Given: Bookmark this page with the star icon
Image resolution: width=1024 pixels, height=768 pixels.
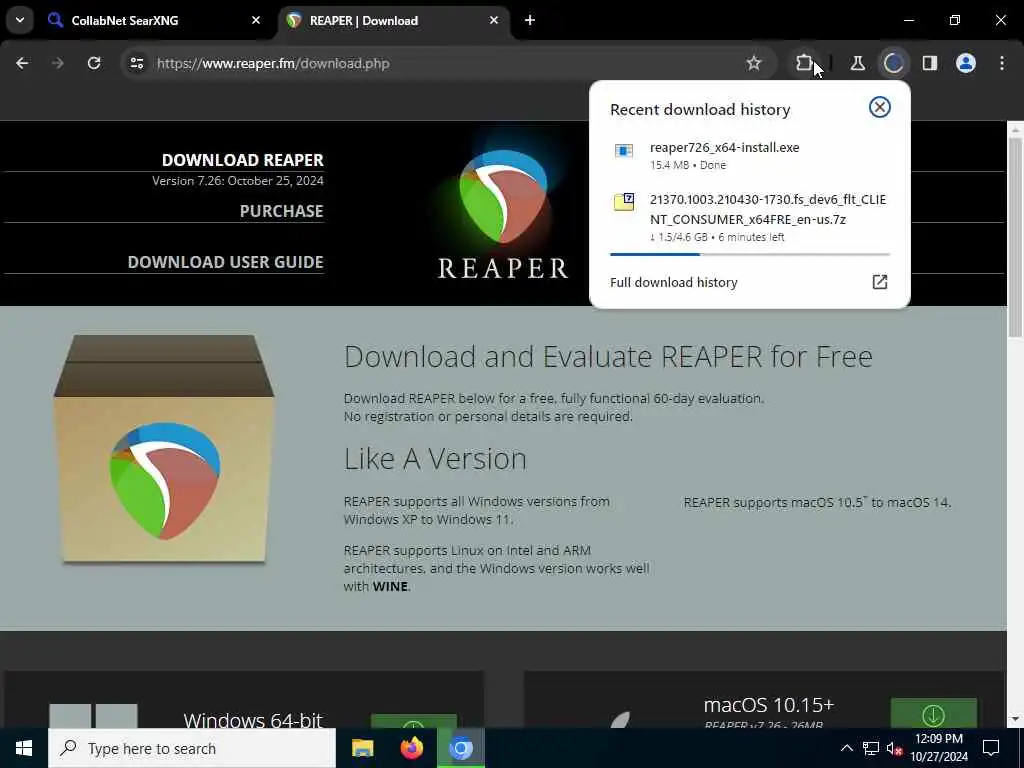Looking at the screenshot, I should (754, 63).
